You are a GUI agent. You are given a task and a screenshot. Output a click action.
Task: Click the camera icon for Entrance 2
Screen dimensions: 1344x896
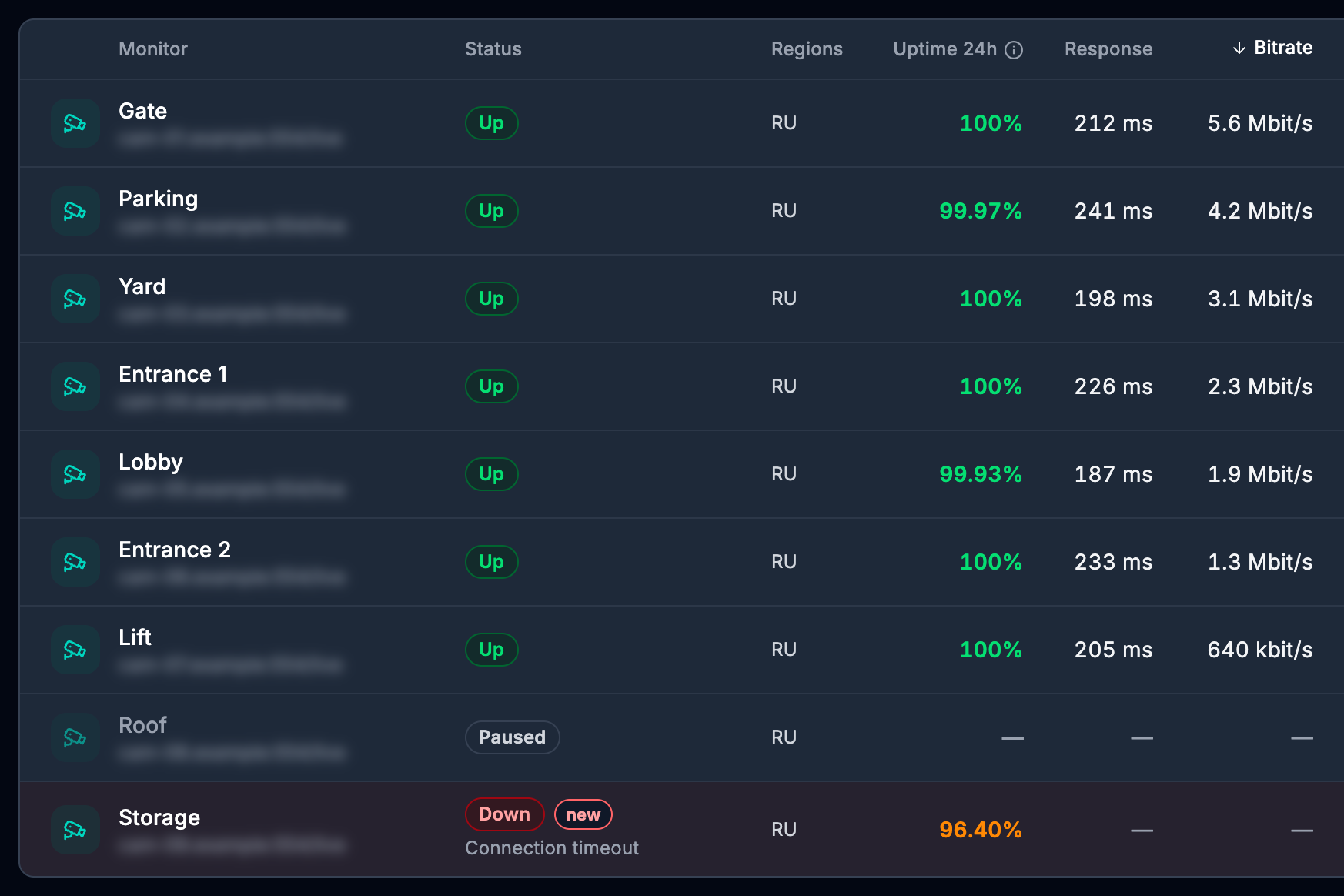(75, 562)
